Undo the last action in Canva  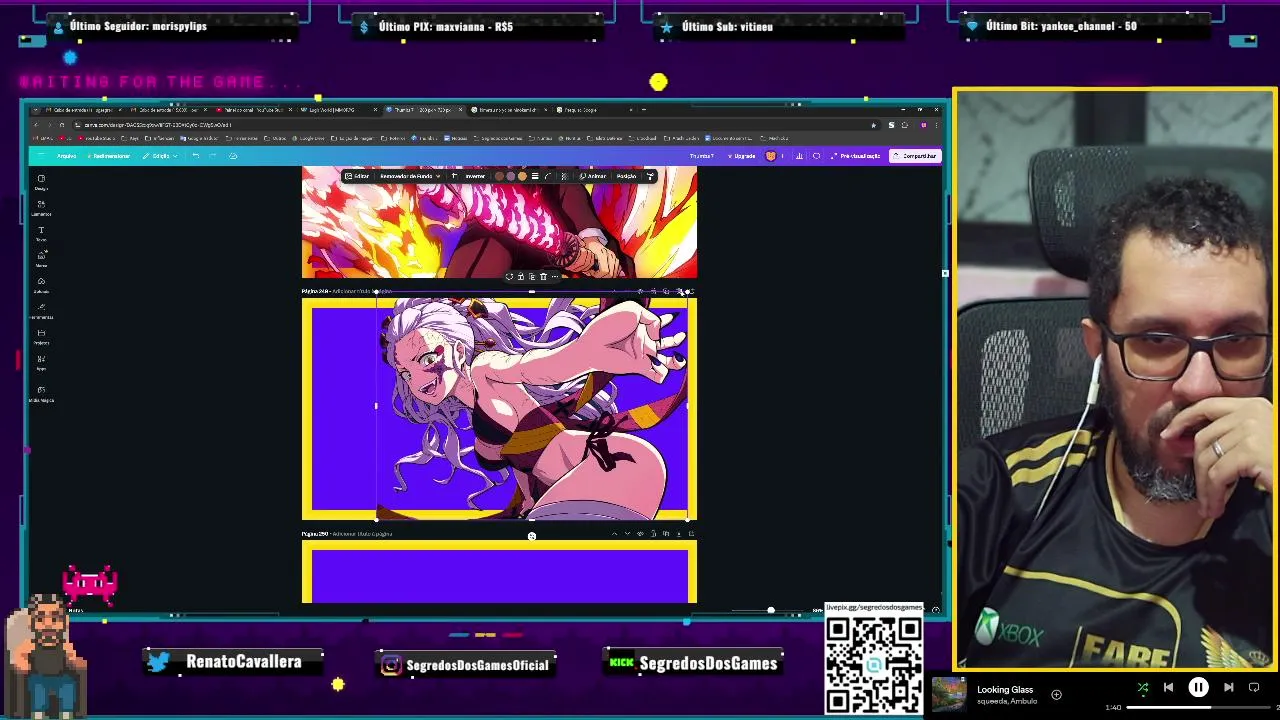pos(196,156)
